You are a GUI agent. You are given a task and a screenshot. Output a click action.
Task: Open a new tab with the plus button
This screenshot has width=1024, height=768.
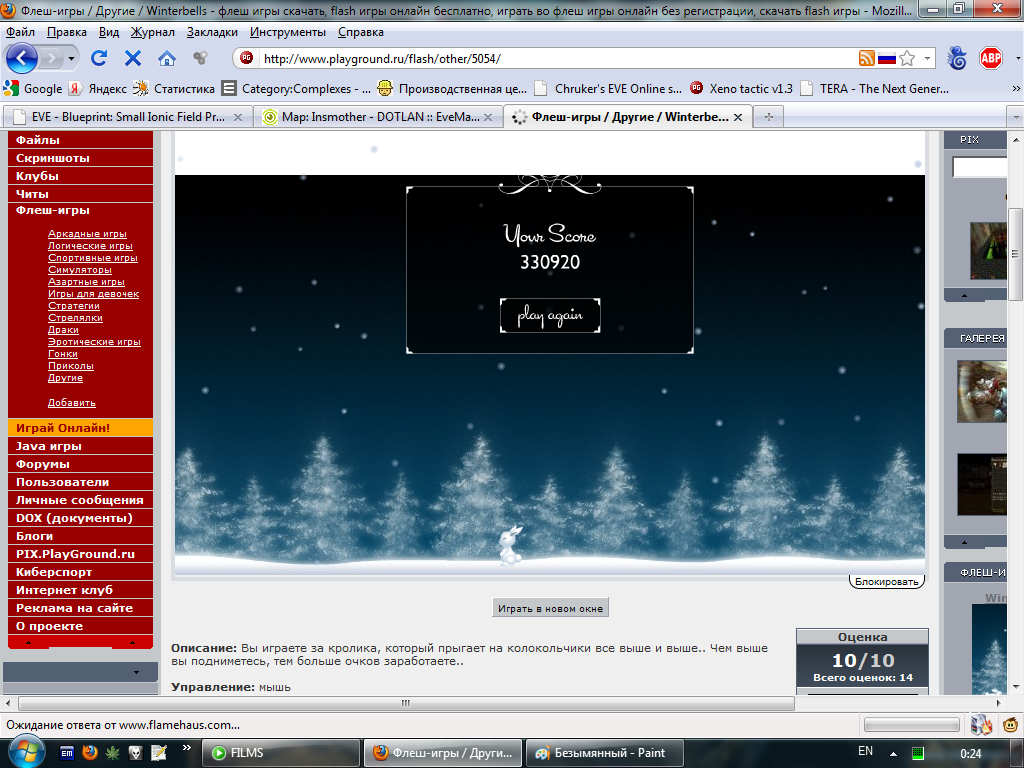tap(769, 117)
